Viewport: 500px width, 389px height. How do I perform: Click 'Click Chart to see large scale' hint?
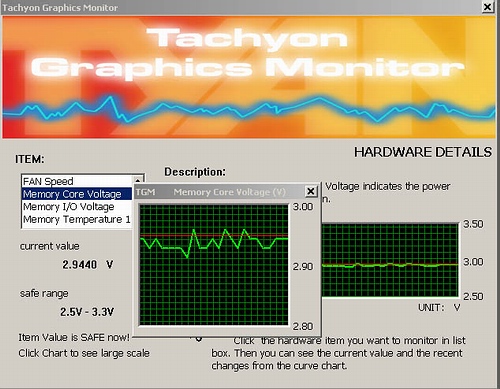(84, 353)
